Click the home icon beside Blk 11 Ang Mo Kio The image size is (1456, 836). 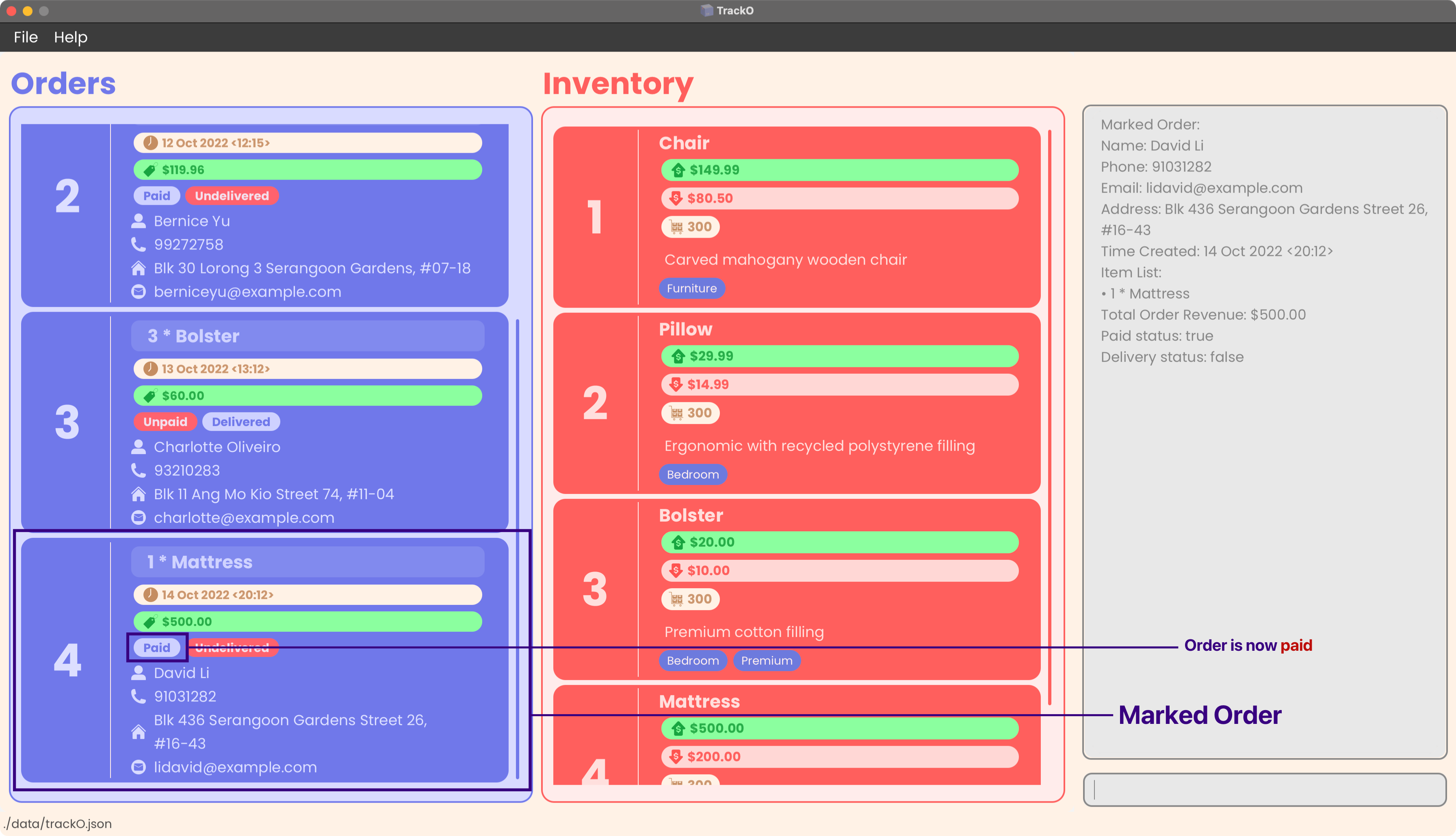139,494
